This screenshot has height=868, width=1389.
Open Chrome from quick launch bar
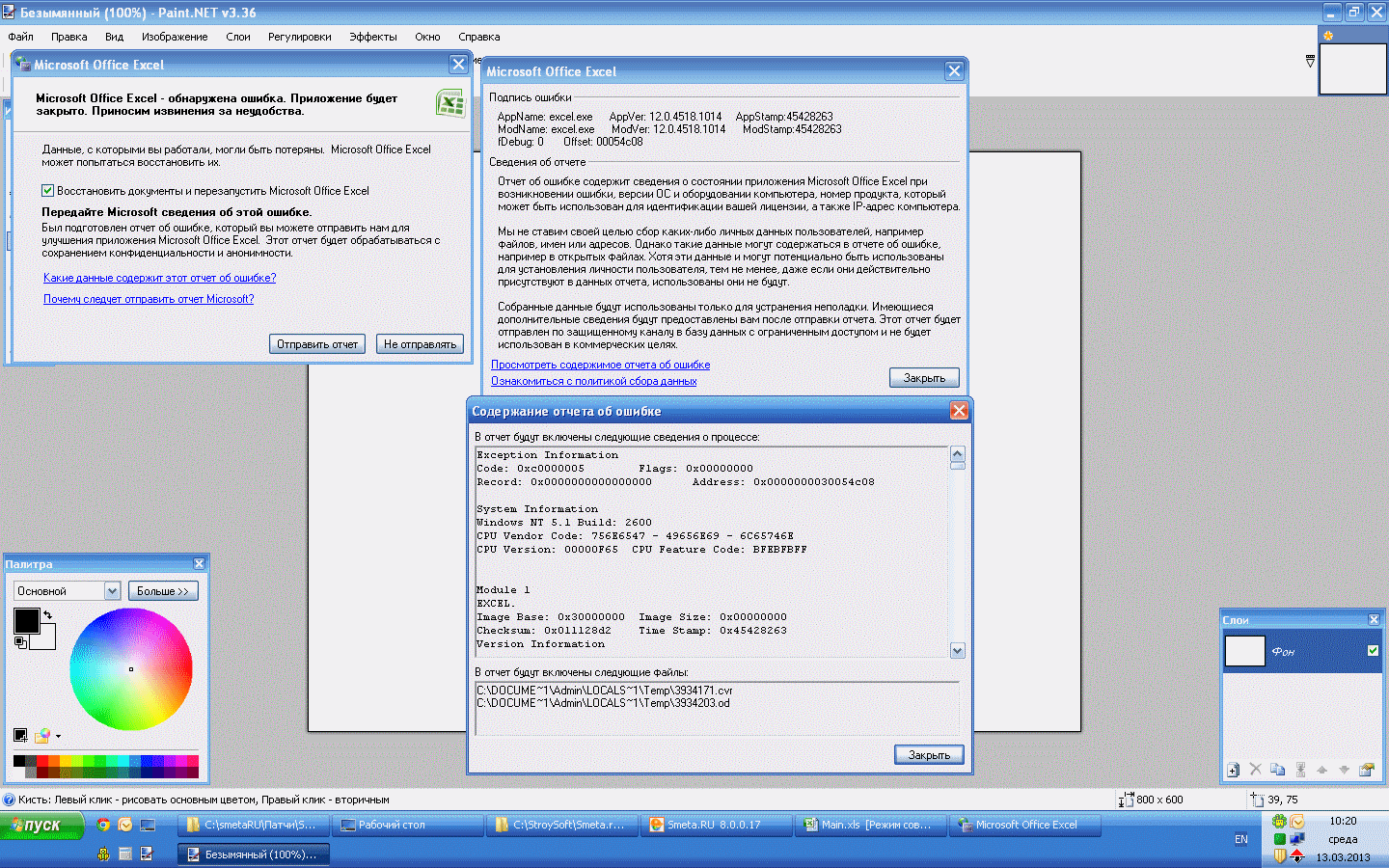click(x=103, y=825)
